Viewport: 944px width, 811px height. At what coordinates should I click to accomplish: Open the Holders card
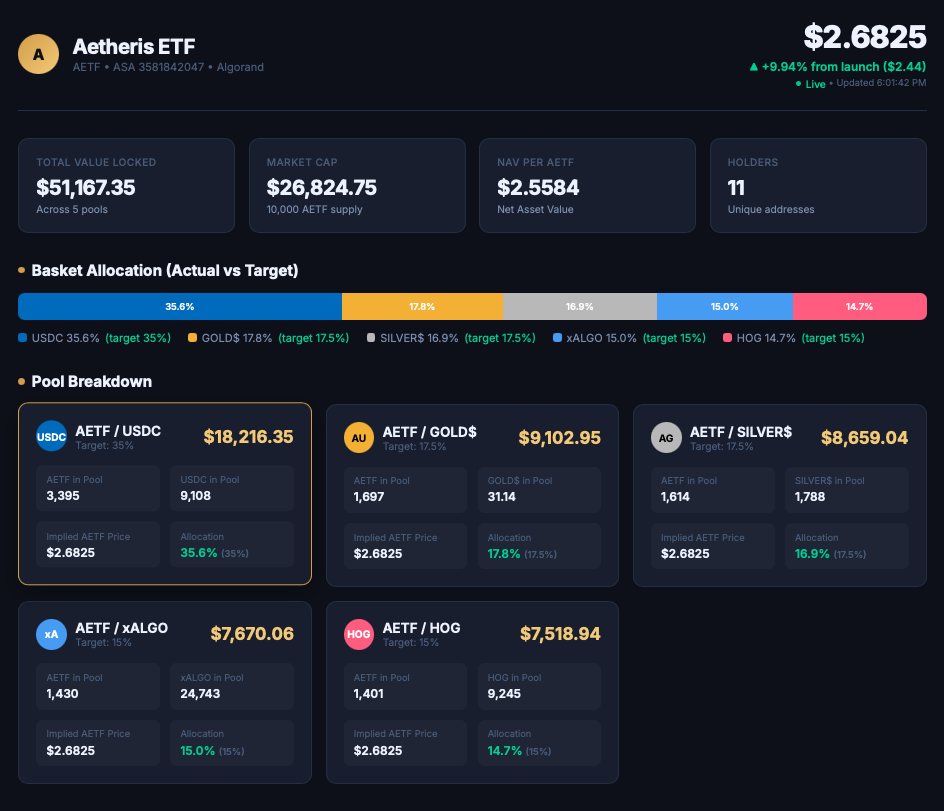[818, 185]
